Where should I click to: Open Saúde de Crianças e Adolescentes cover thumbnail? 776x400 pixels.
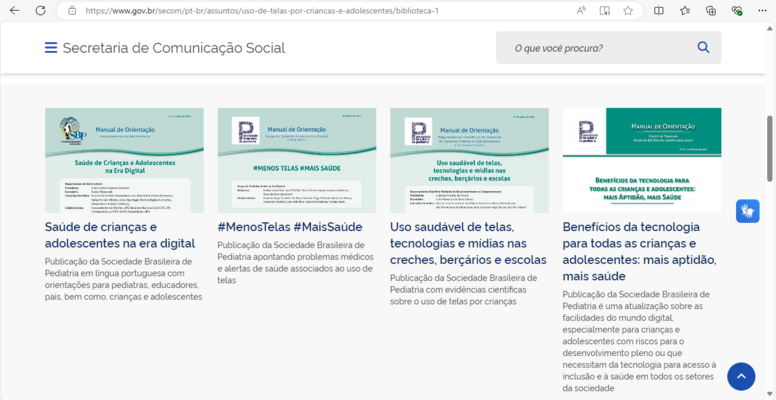click(124, 160)
